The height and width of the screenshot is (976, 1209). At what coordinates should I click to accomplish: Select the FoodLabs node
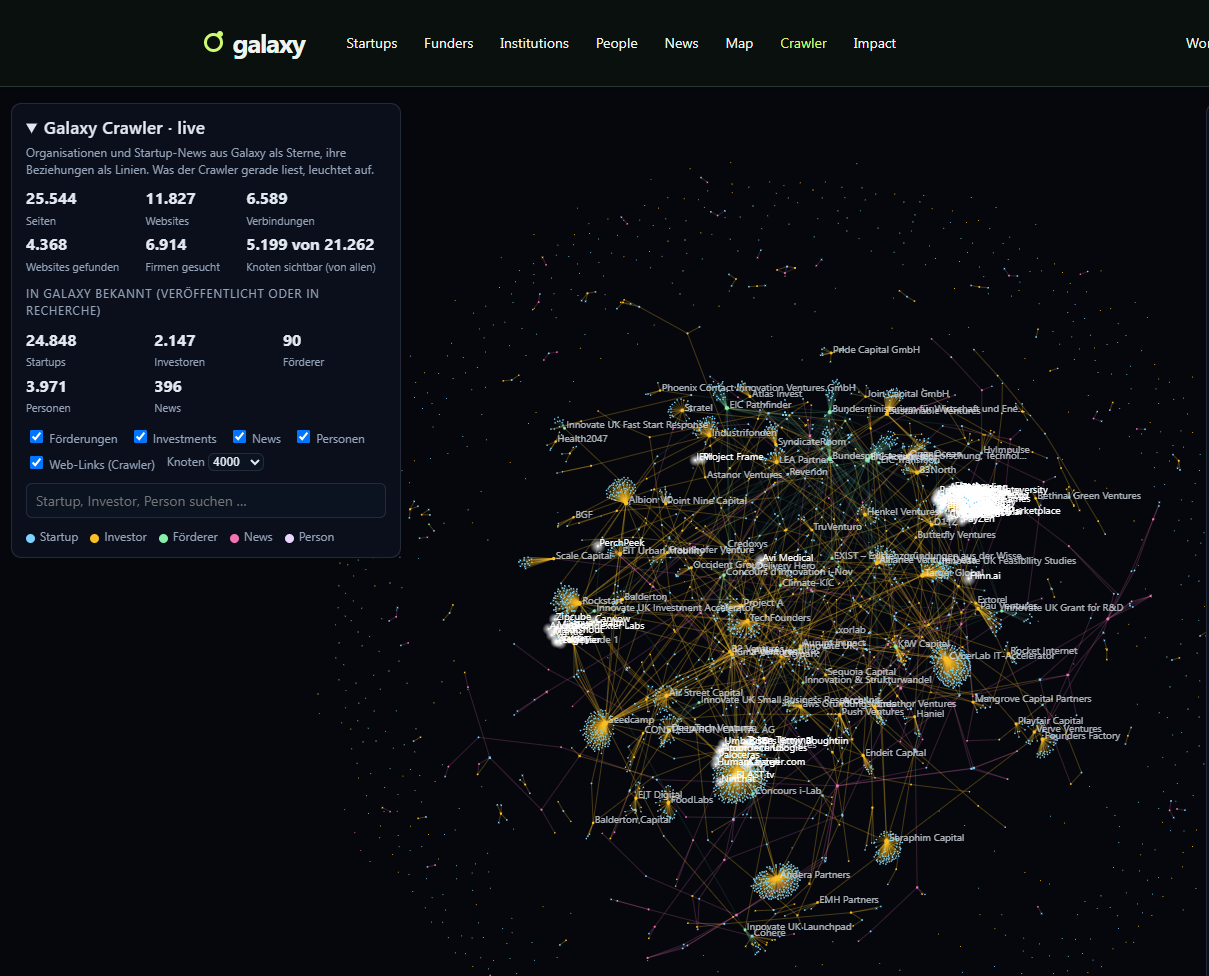(692, 800)
